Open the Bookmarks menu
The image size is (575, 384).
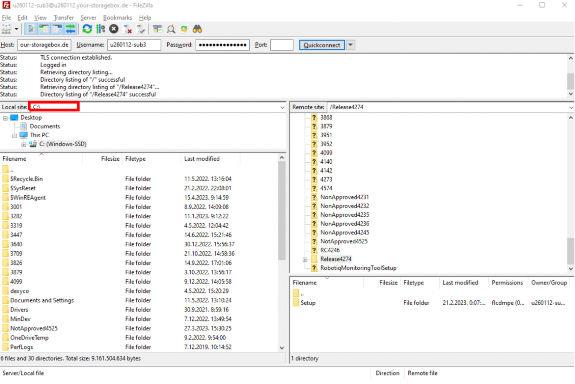click(117, 18)
